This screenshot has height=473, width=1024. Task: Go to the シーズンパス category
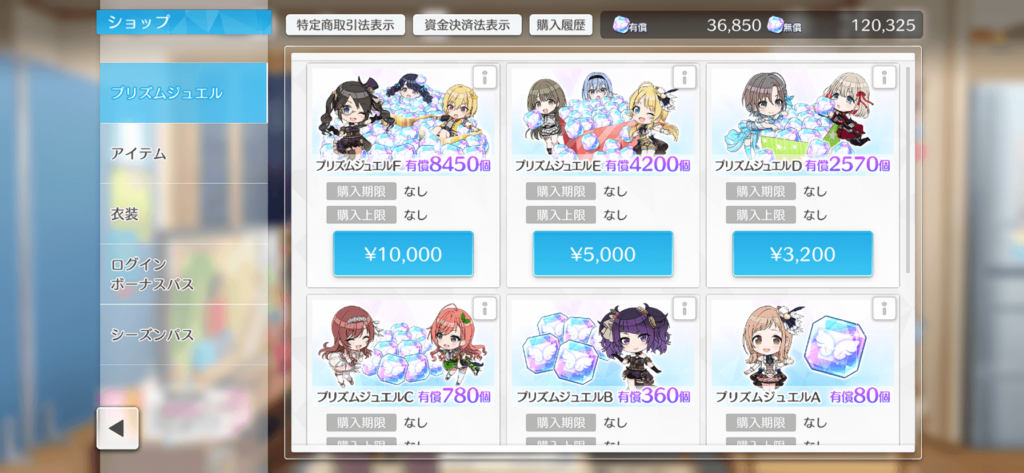184,334
